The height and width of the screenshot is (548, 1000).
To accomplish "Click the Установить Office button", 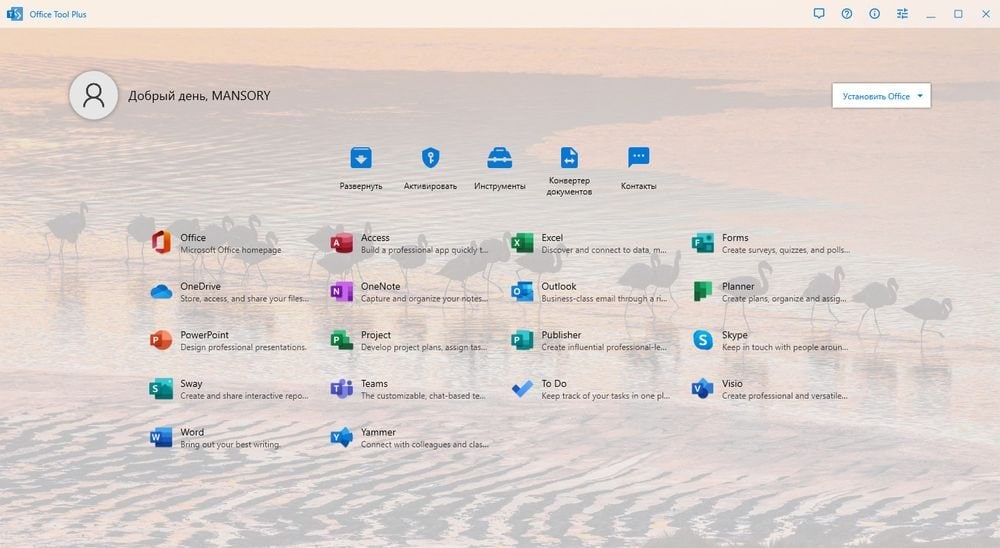I will pyautogui.click(x=881, y=96).
